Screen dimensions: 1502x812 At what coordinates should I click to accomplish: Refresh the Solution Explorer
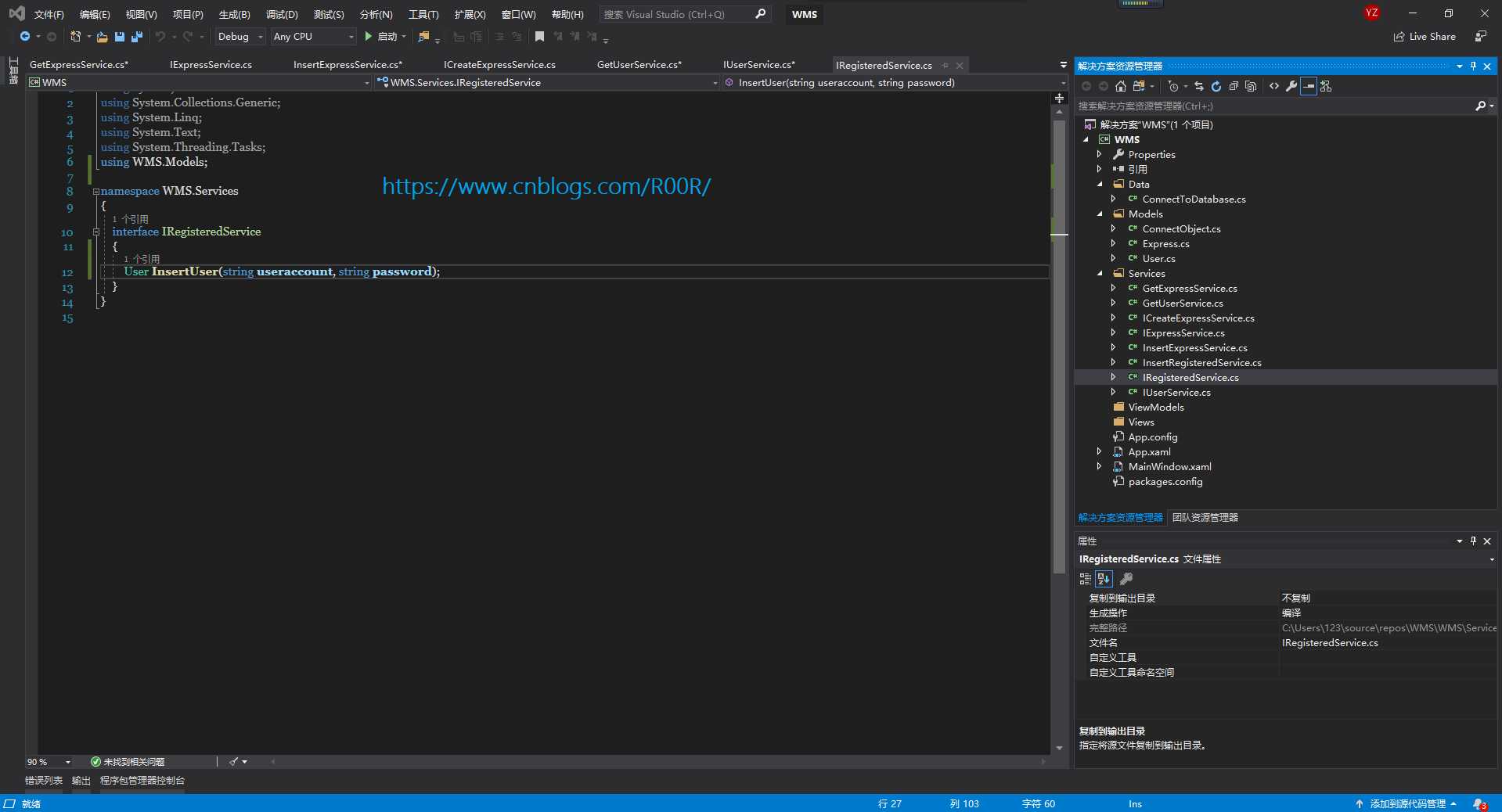point(1216,86)
